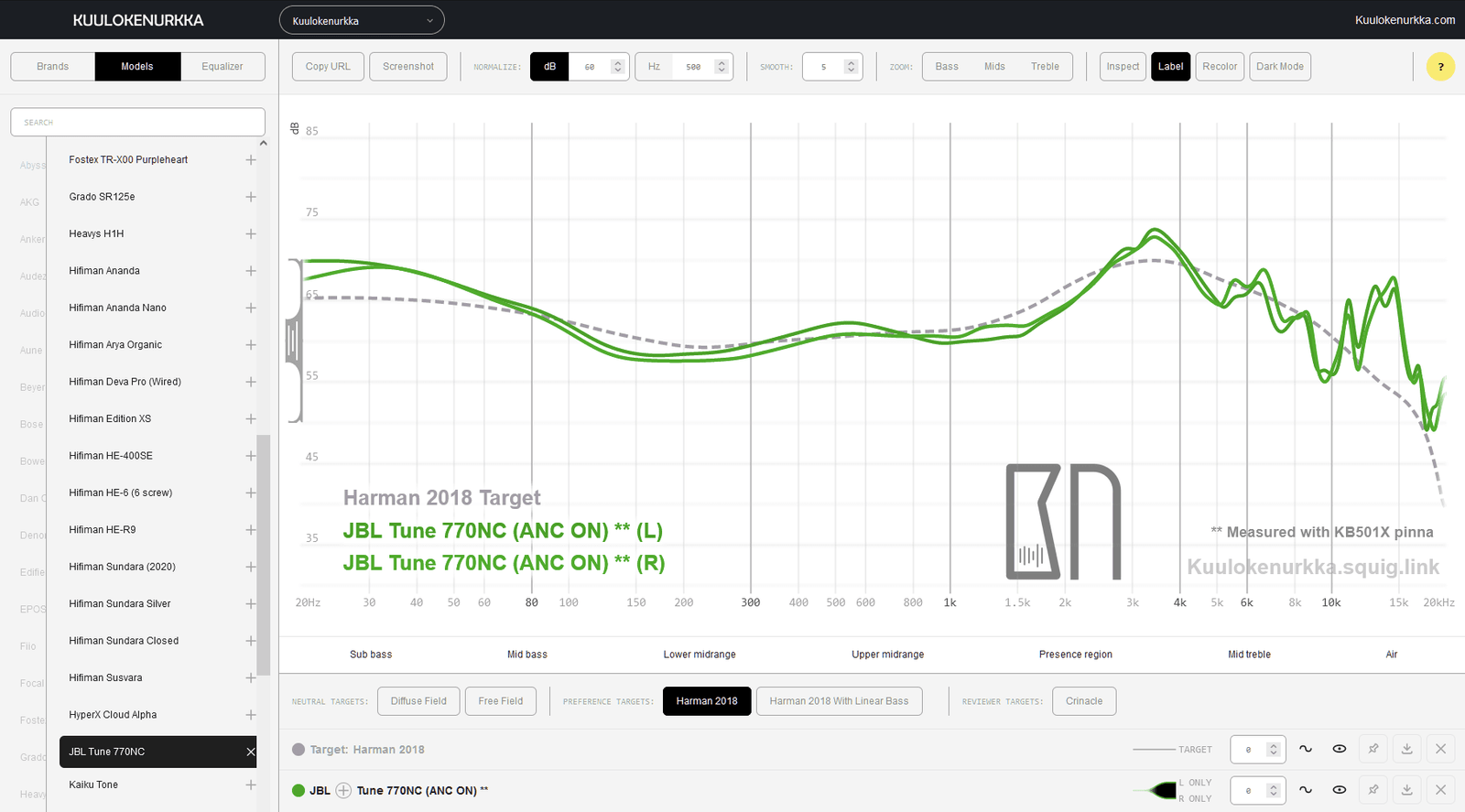
Task: Click the Copy URL button
Action: click(x=328, y=67)
